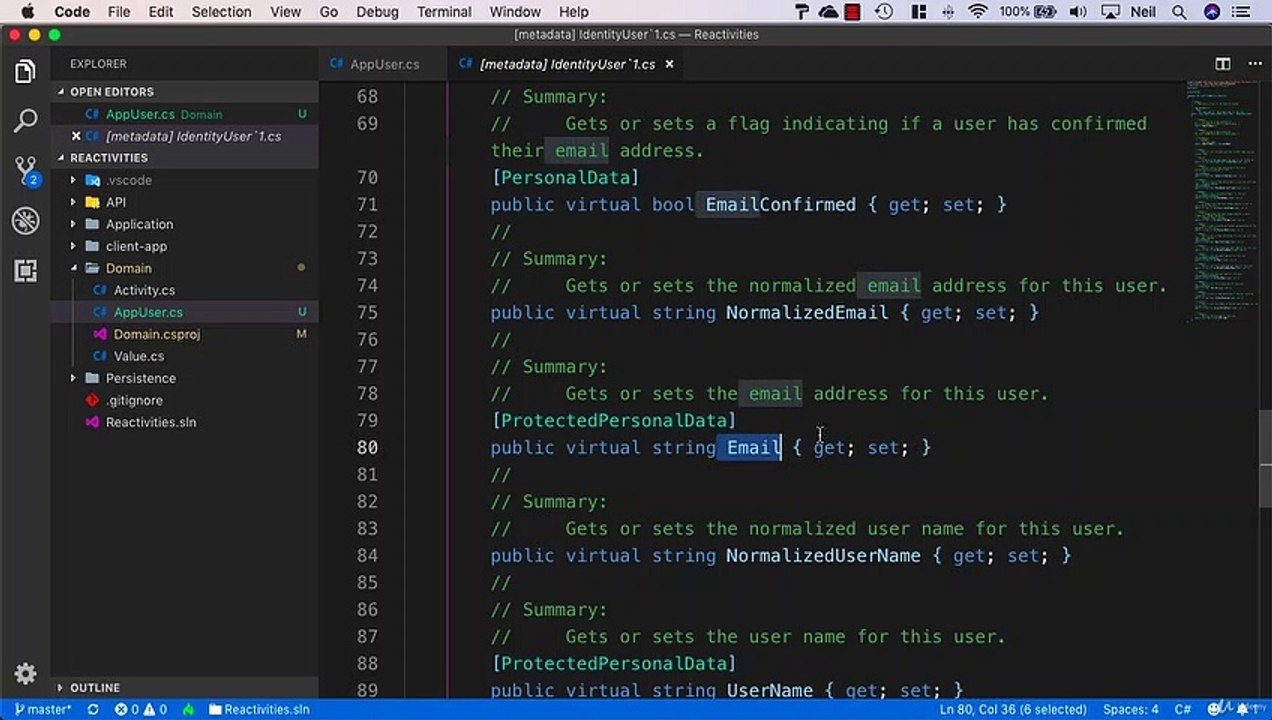Open the Debug view icon
The width and height of the screenshot is (1272, 720).
tap(25, 221)
